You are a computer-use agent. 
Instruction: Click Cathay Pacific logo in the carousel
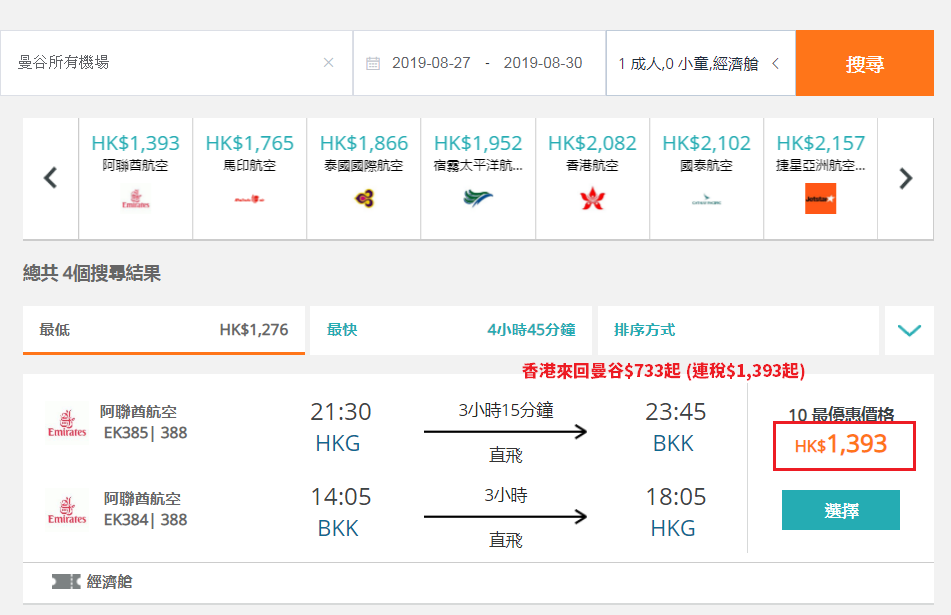(707, 200)
